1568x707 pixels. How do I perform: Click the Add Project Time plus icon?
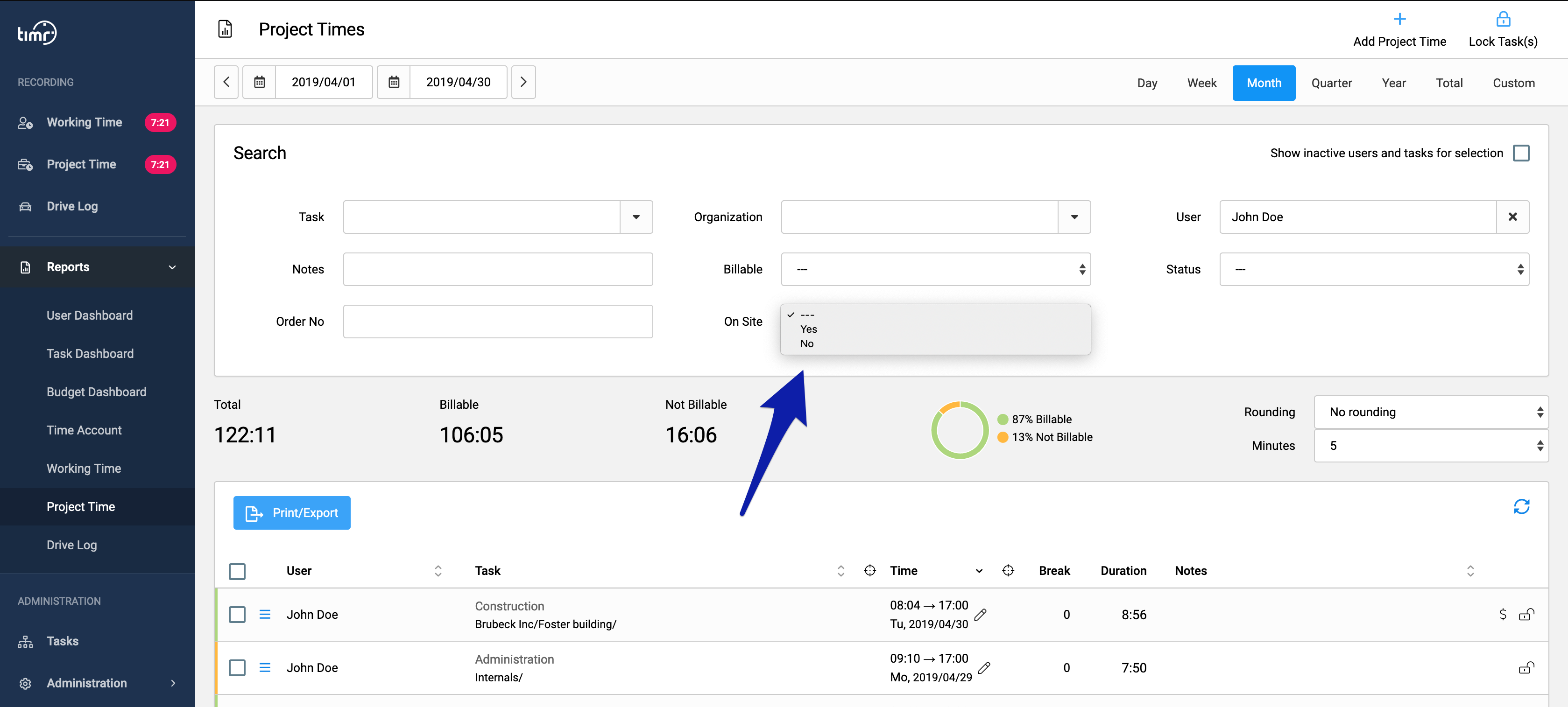1399,19
